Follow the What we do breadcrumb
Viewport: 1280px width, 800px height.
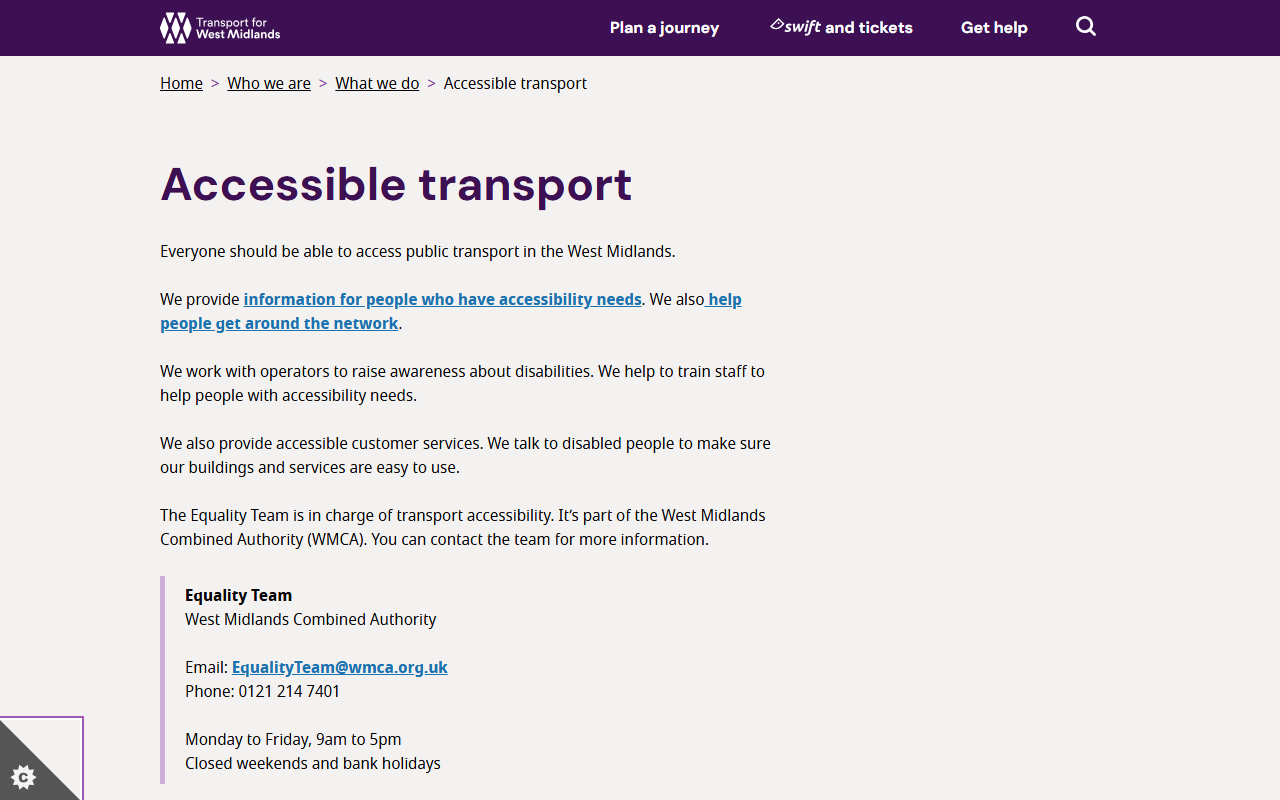[377, 83]
